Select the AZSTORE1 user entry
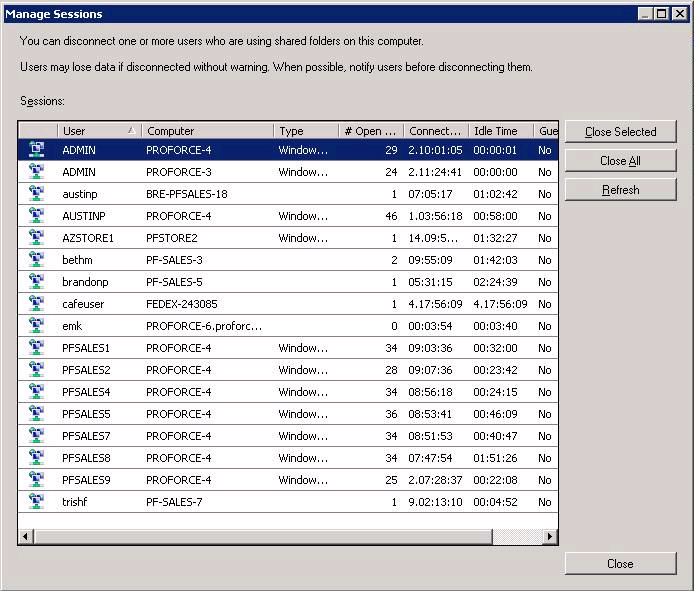 tap(88, 238)
